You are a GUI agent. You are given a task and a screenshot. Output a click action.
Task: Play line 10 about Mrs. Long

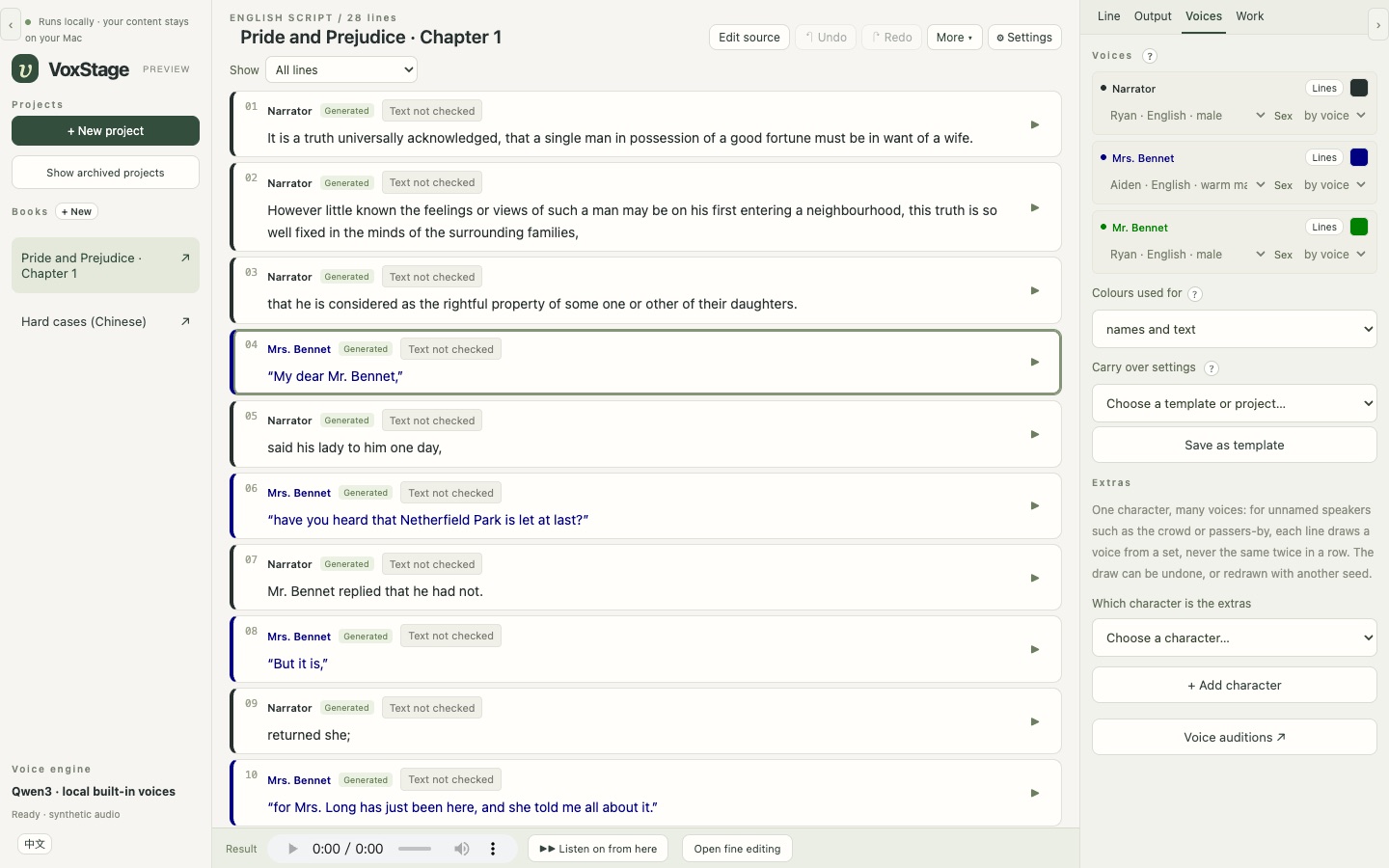click(x=1035, y=793)
